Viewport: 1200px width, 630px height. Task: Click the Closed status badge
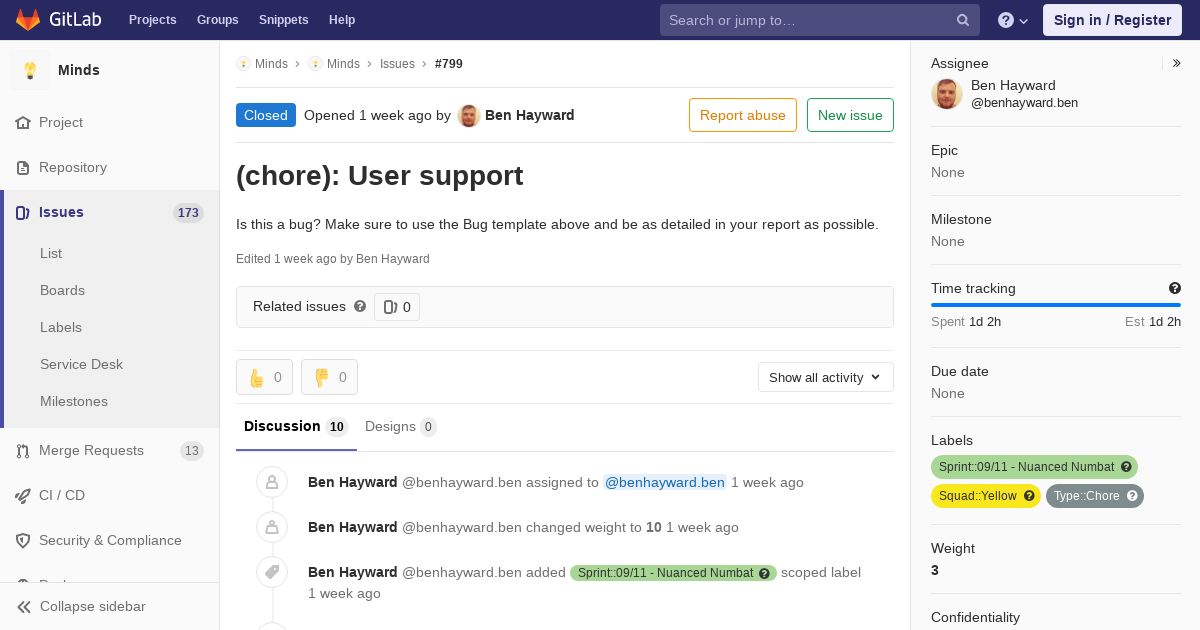[x=266, y=115]
